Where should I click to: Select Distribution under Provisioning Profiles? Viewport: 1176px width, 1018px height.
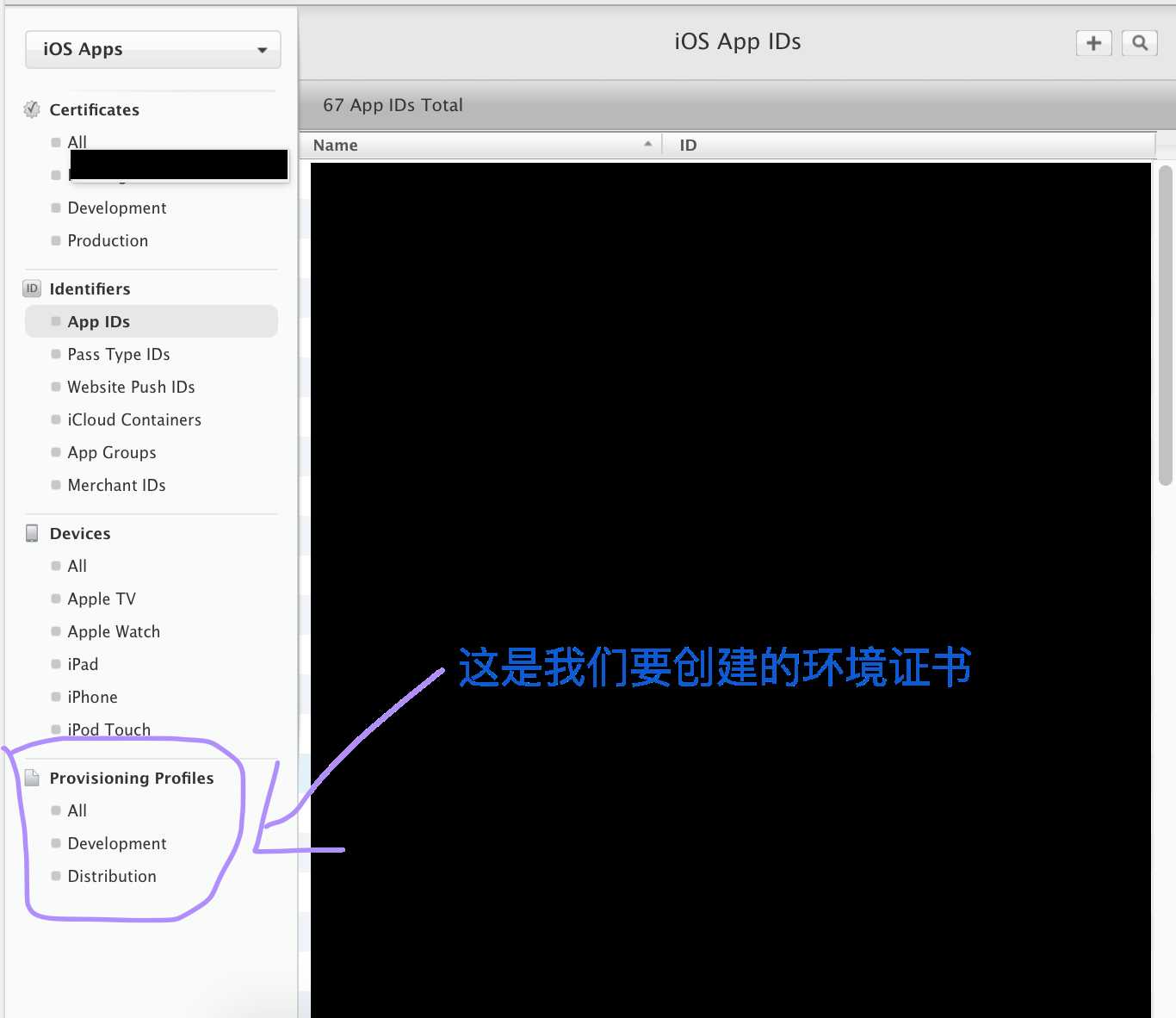[x=112, y=876]
